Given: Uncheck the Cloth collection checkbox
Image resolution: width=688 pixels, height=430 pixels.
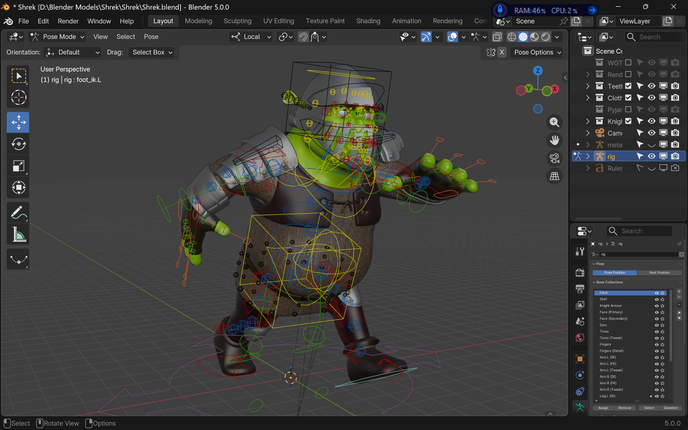Looking at the screenshot, I should tap(628, 97).
